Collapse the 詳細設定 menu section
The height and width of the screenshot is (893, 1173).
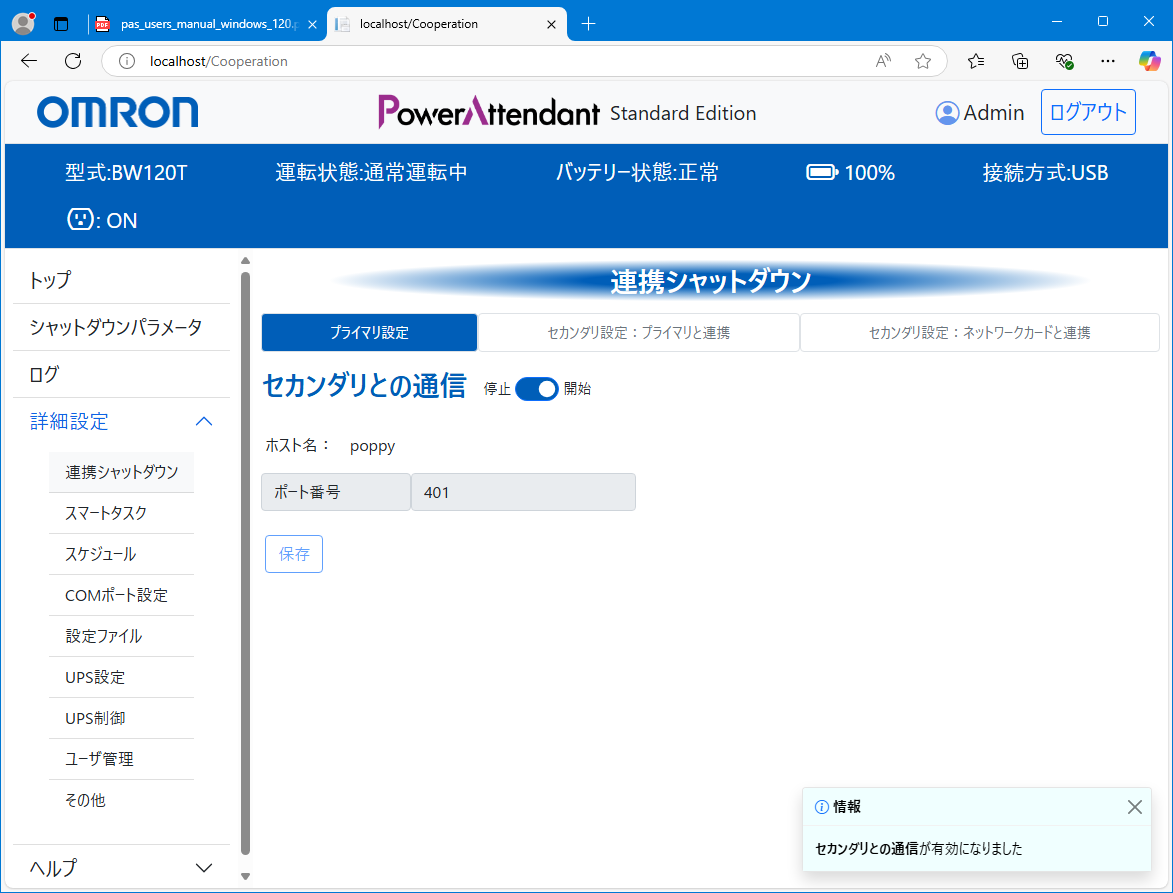(203, 422)
